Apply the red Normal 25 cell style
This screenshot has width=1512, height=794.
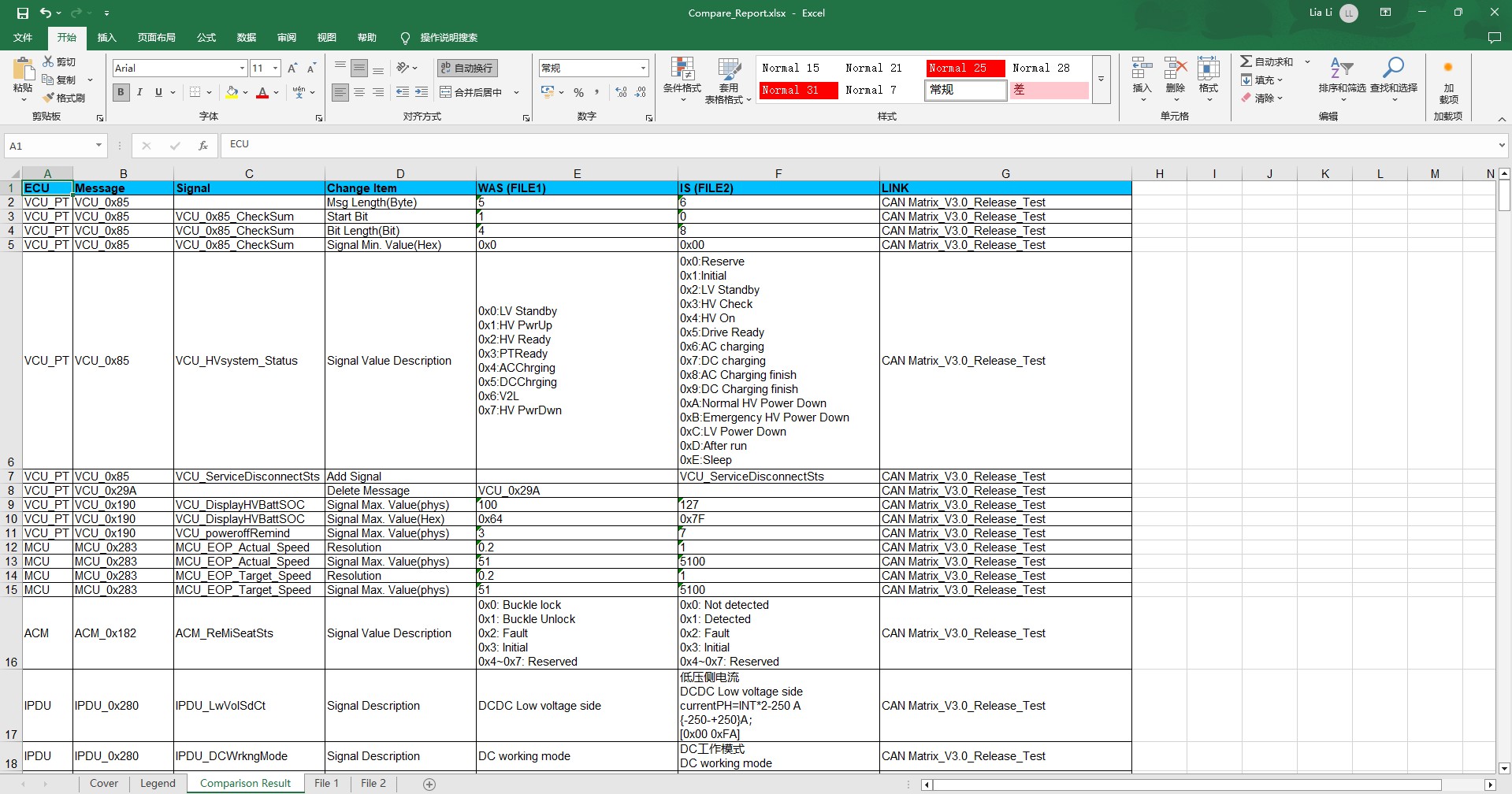coord(964,69)
